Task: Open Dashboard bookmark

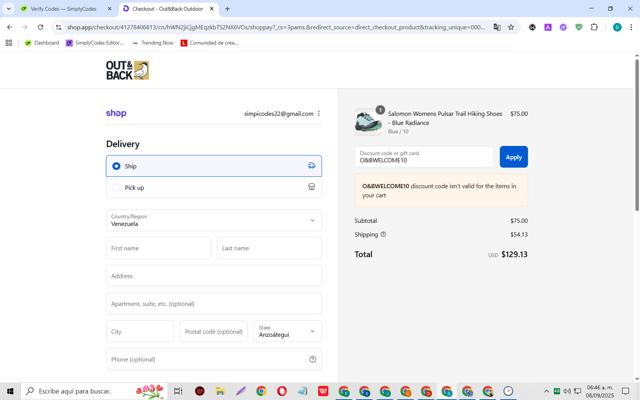Action: [42, 43]
